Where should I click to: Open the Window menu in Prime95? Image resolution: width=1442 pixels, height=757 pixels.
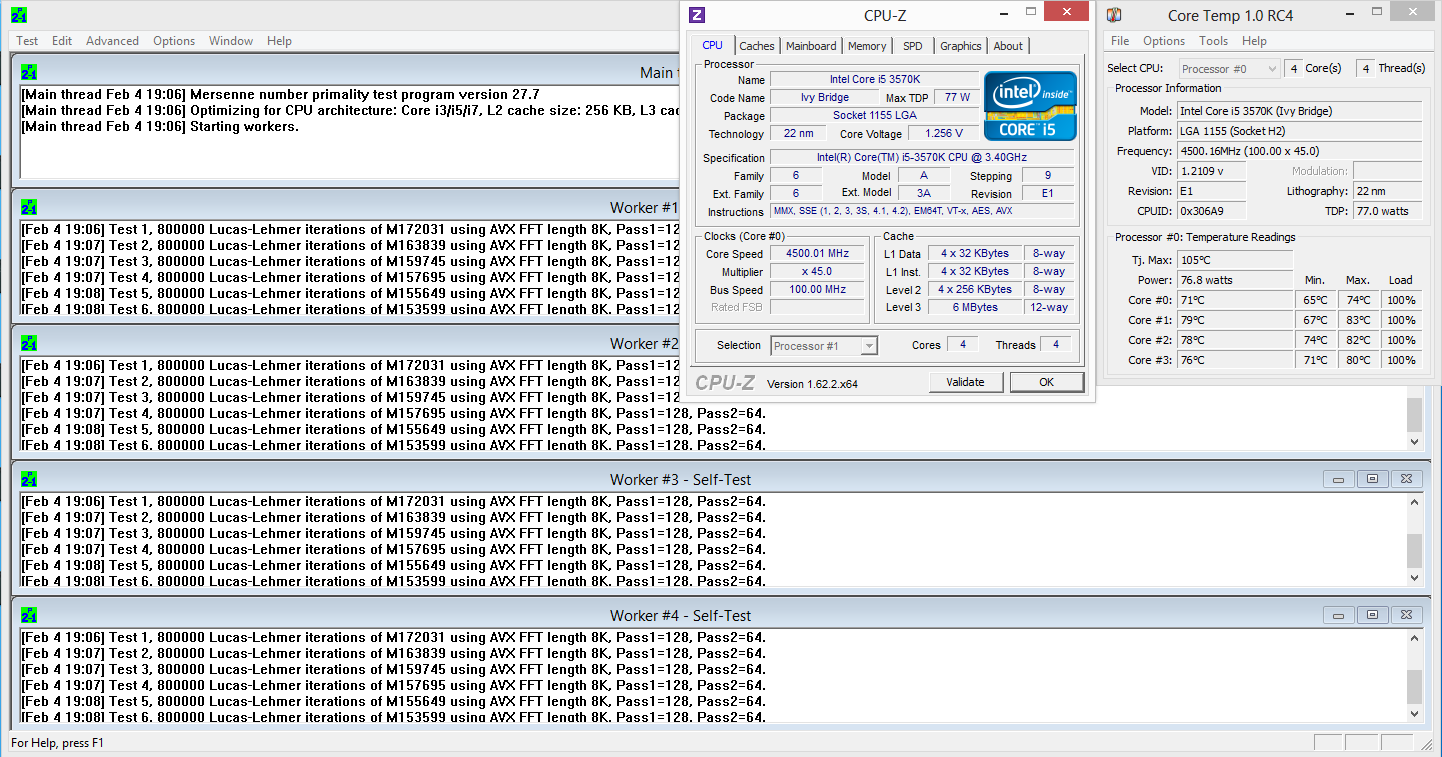pyautogui.click(x=231, y=41)
